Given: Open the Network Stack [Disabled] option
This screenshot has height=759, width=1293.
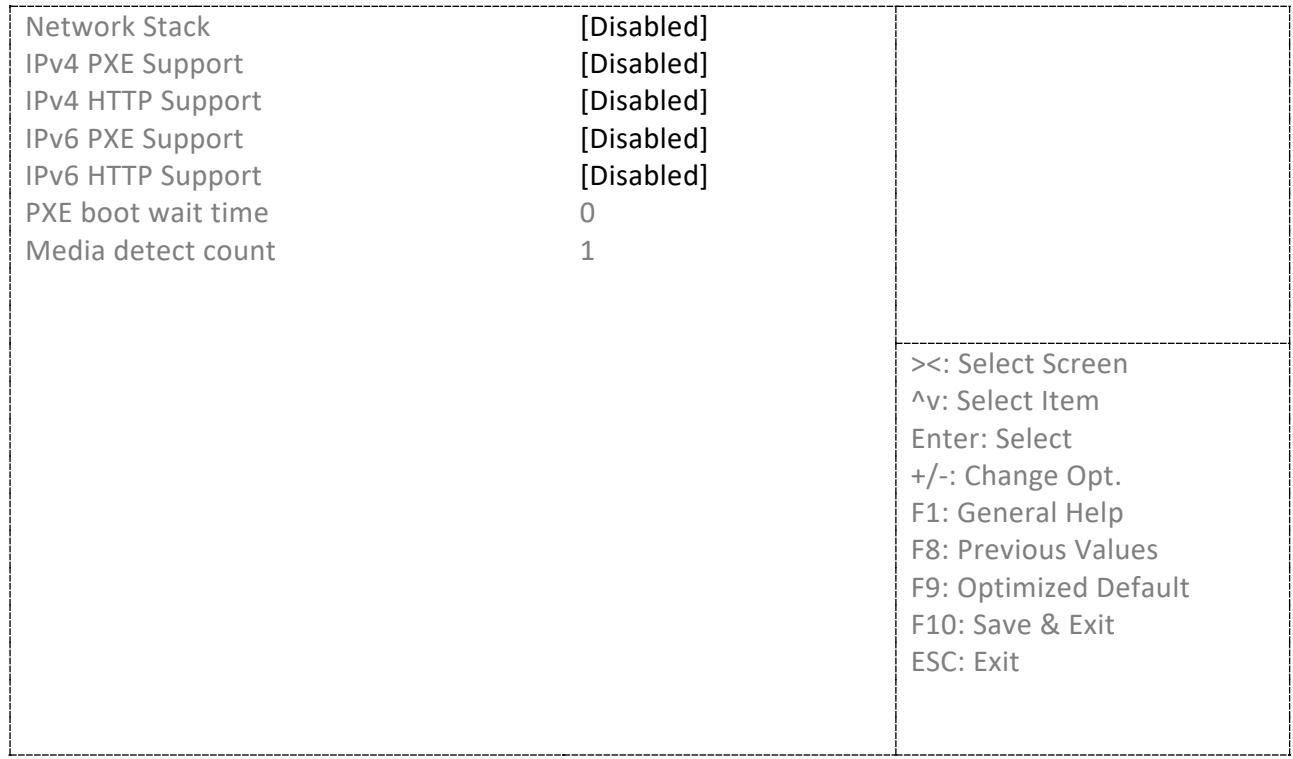Looking at the screenshot, I should (x=644, y=26).
